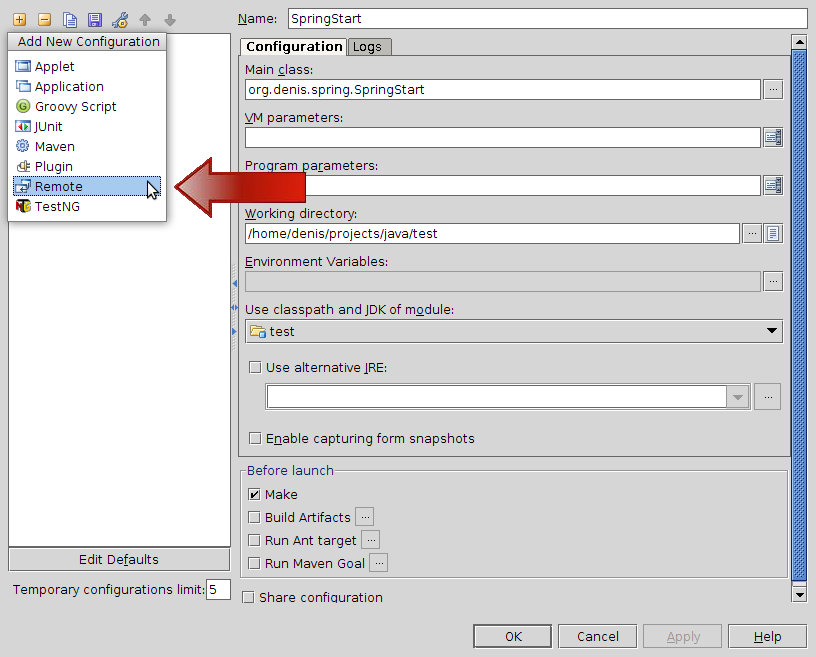Screen dimensions: 816x657
Task: Open Run Maven Goal ellipsis button
Action: coord(379,563)
